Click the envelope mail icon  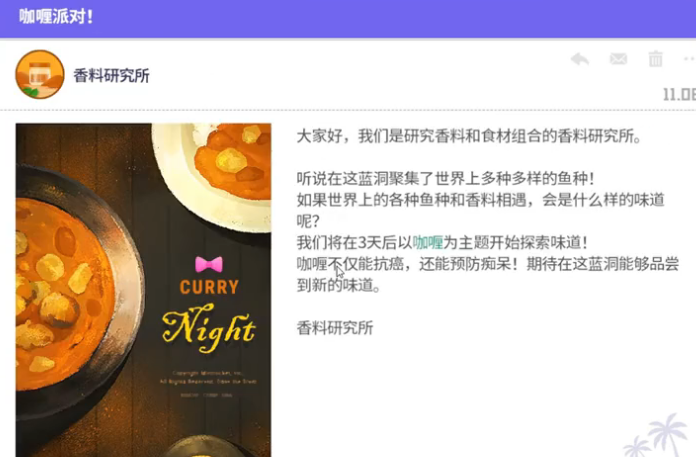pos(618,59)
